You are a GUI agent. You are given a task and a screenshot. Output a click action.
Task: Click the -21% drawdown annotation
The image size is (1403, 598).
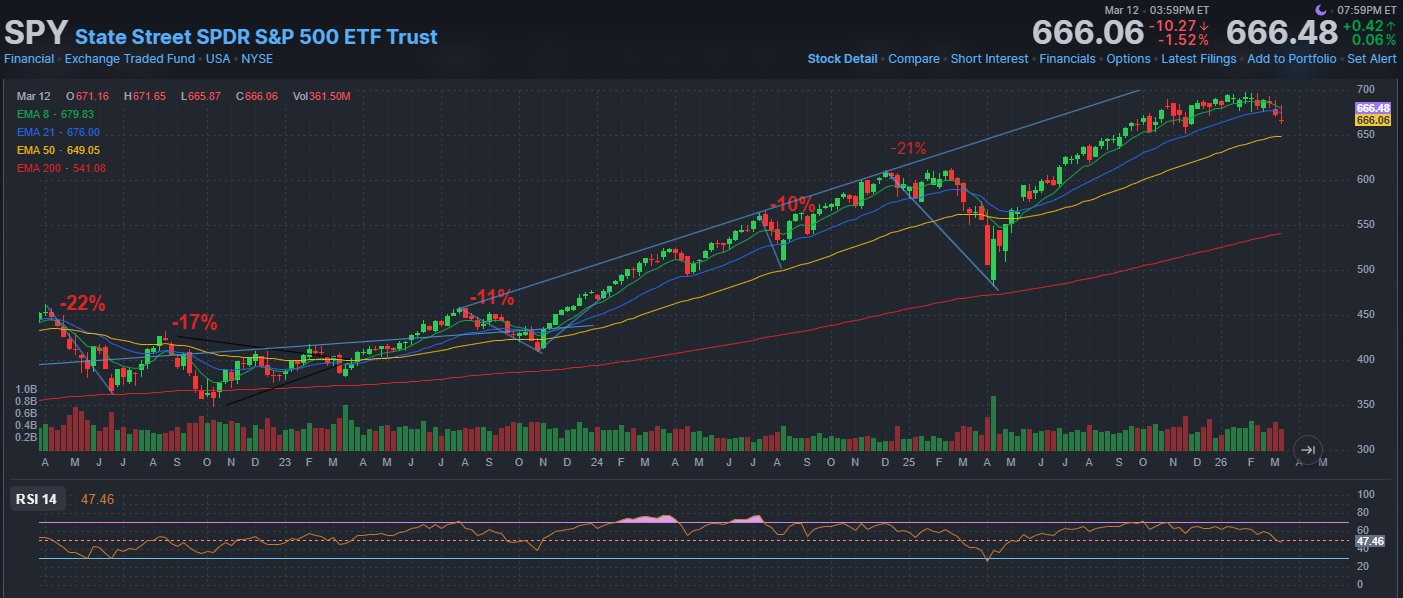(x=908, y=148)
